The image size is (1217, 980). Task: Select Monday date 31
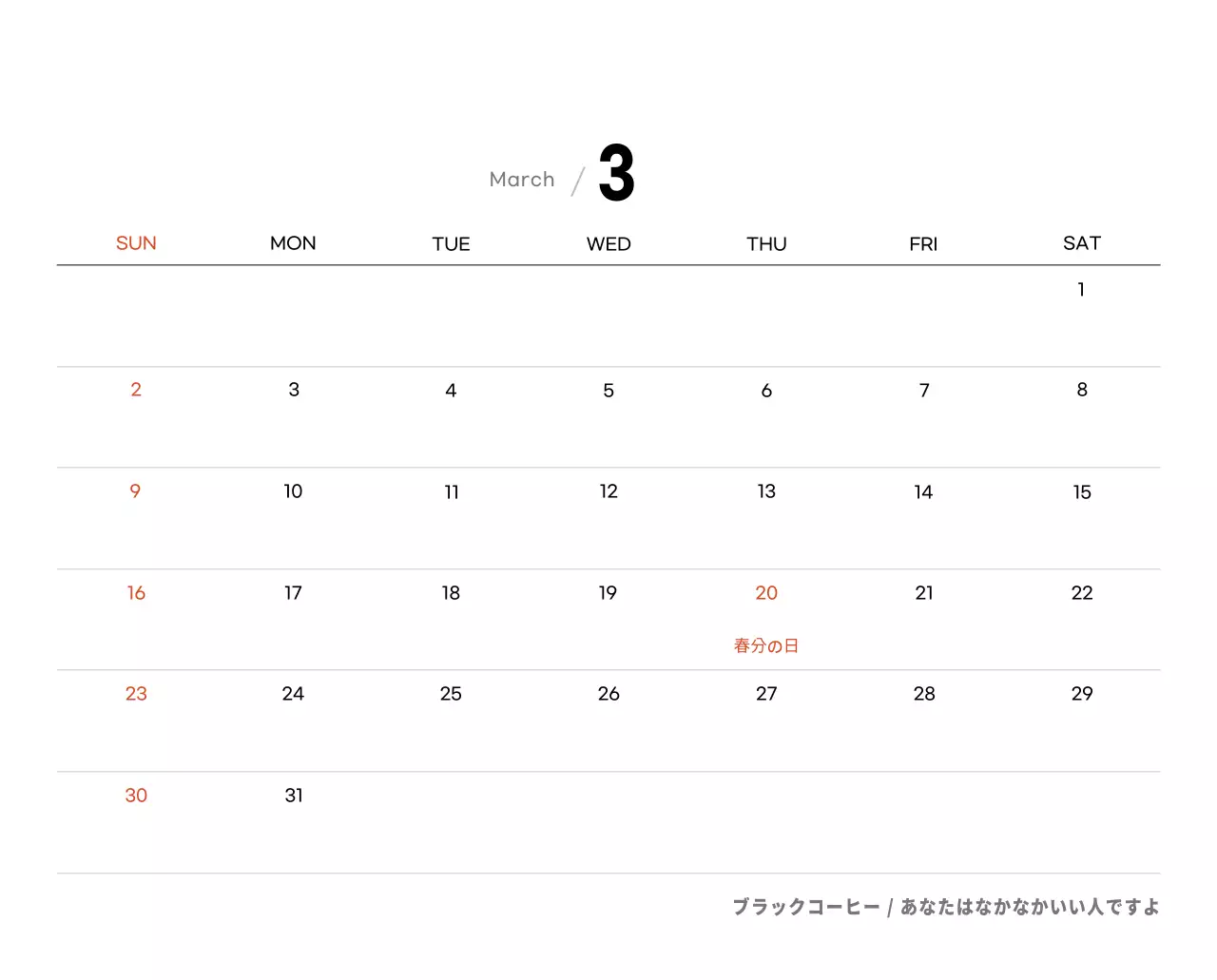(x=294, y=796)
